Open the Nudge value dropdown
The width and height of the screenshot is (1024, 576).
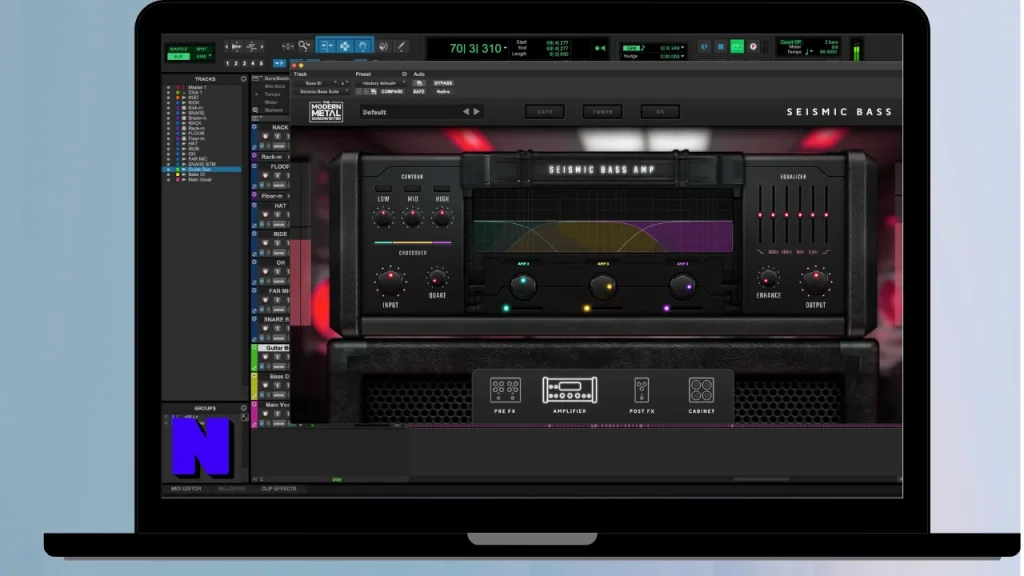pos(682,56)
